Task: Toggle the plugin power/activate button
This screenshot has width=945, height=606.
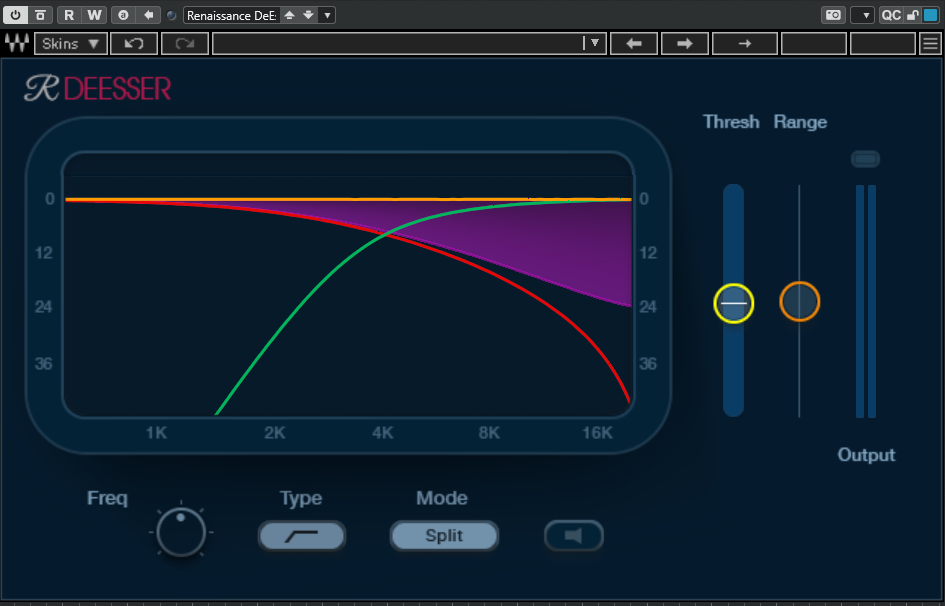Action: (15, 15)
